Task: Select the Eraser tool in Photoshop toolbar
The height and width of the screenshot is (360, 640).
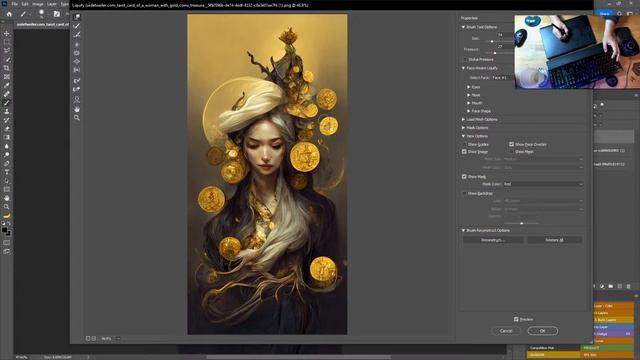Action: coord(7,129)
